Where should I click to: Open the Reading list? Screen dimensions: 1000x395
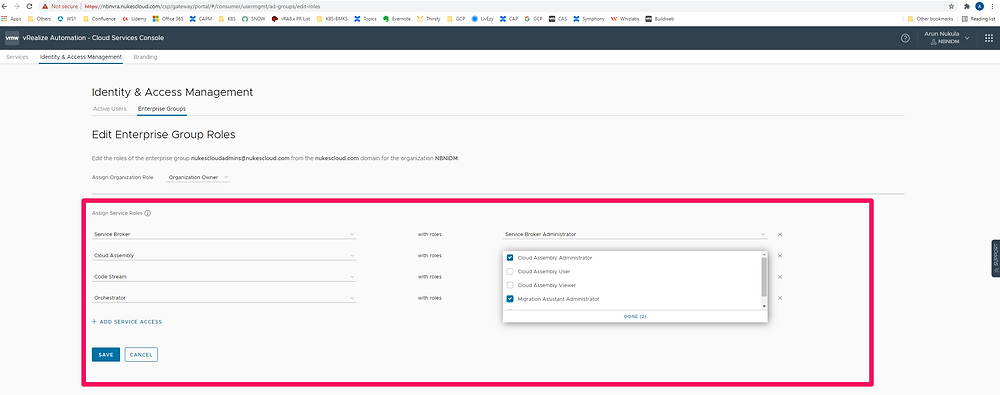[978, 19]
